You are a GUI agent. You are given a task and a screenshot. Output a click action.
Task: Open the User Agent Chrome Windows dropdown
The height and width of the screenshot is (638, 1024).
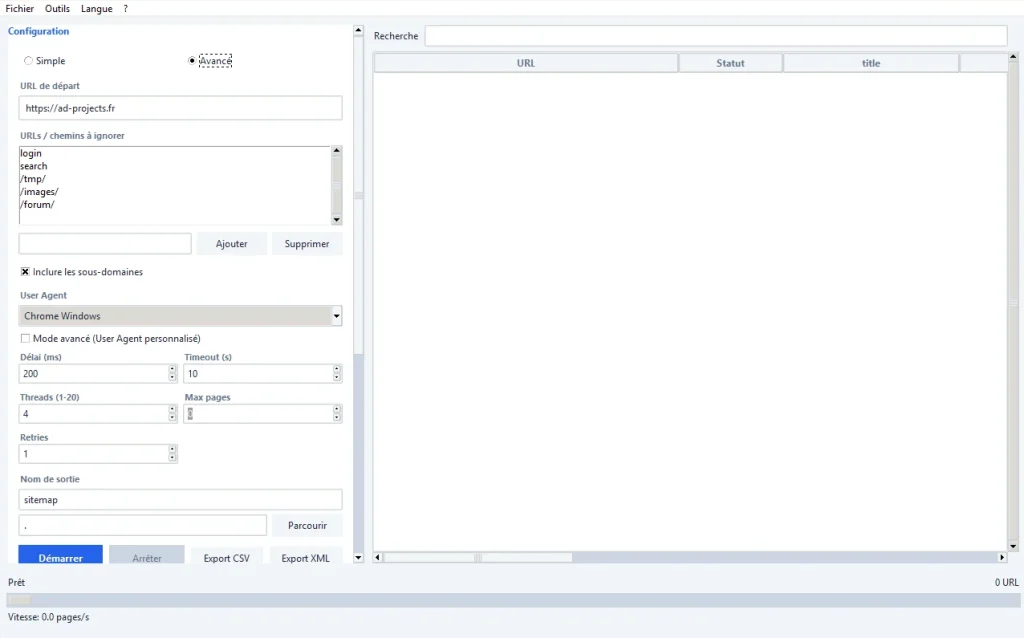[180, 316]
